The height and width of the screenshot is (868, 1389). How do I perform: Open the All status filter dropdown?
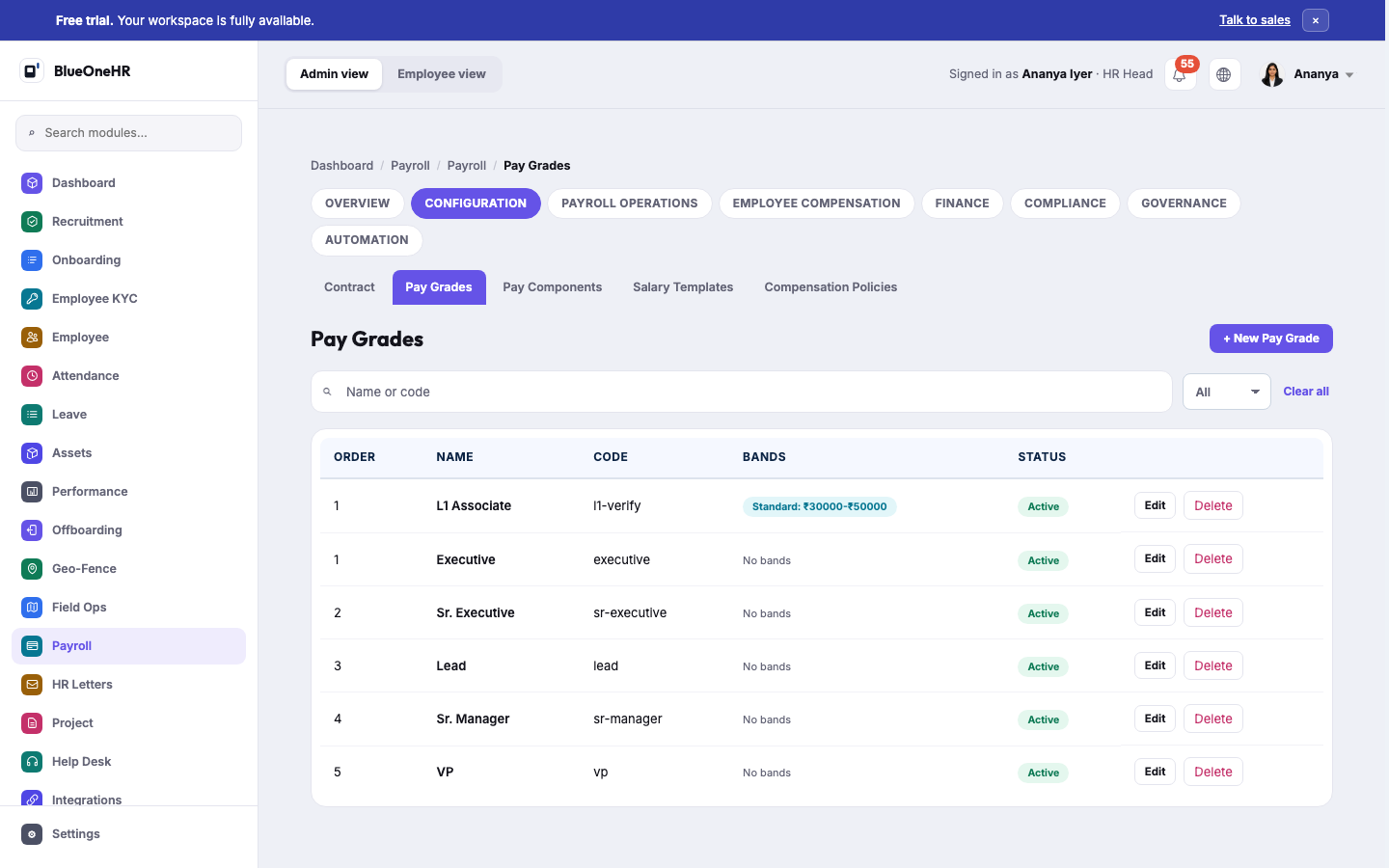[1227, 392]
